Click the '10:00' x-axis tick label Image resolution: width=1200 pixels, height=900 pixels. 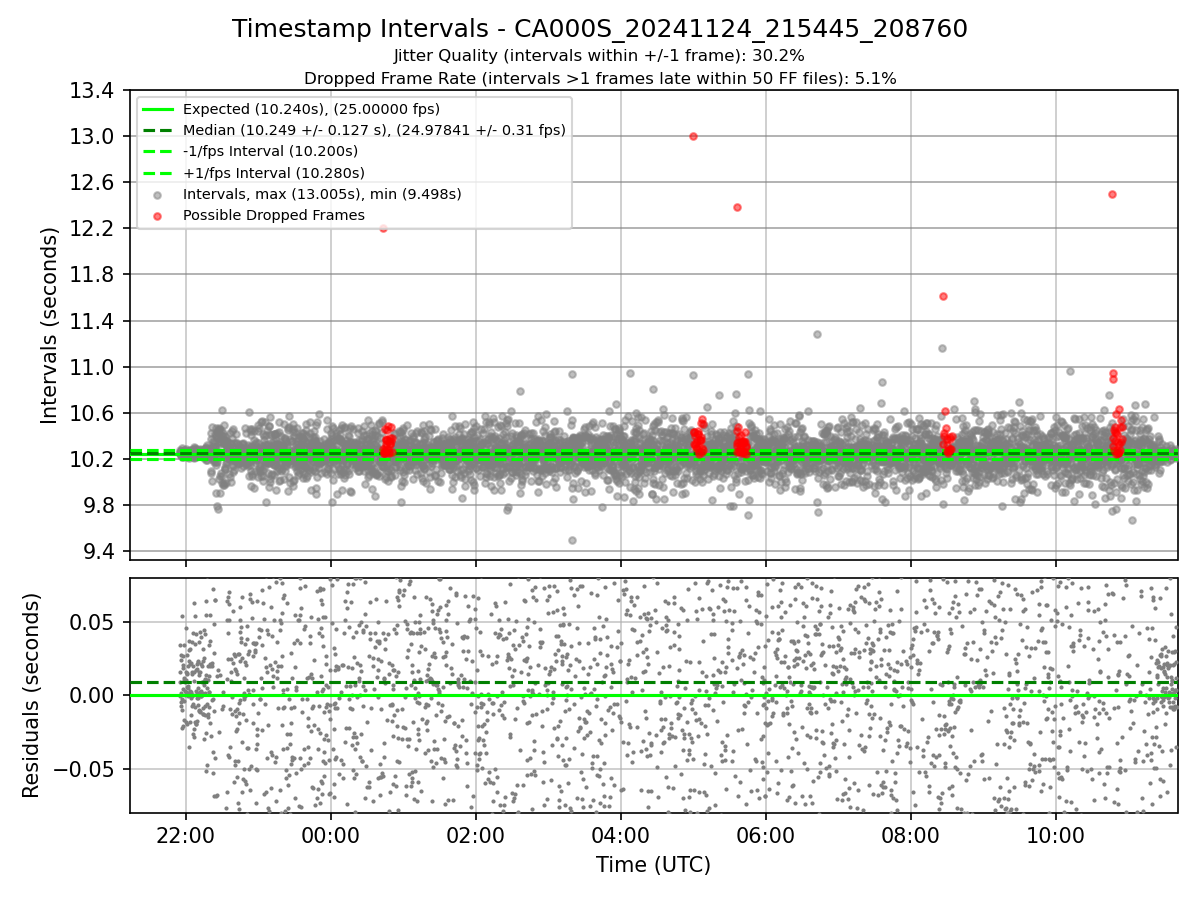click(x=1056, y=836)
